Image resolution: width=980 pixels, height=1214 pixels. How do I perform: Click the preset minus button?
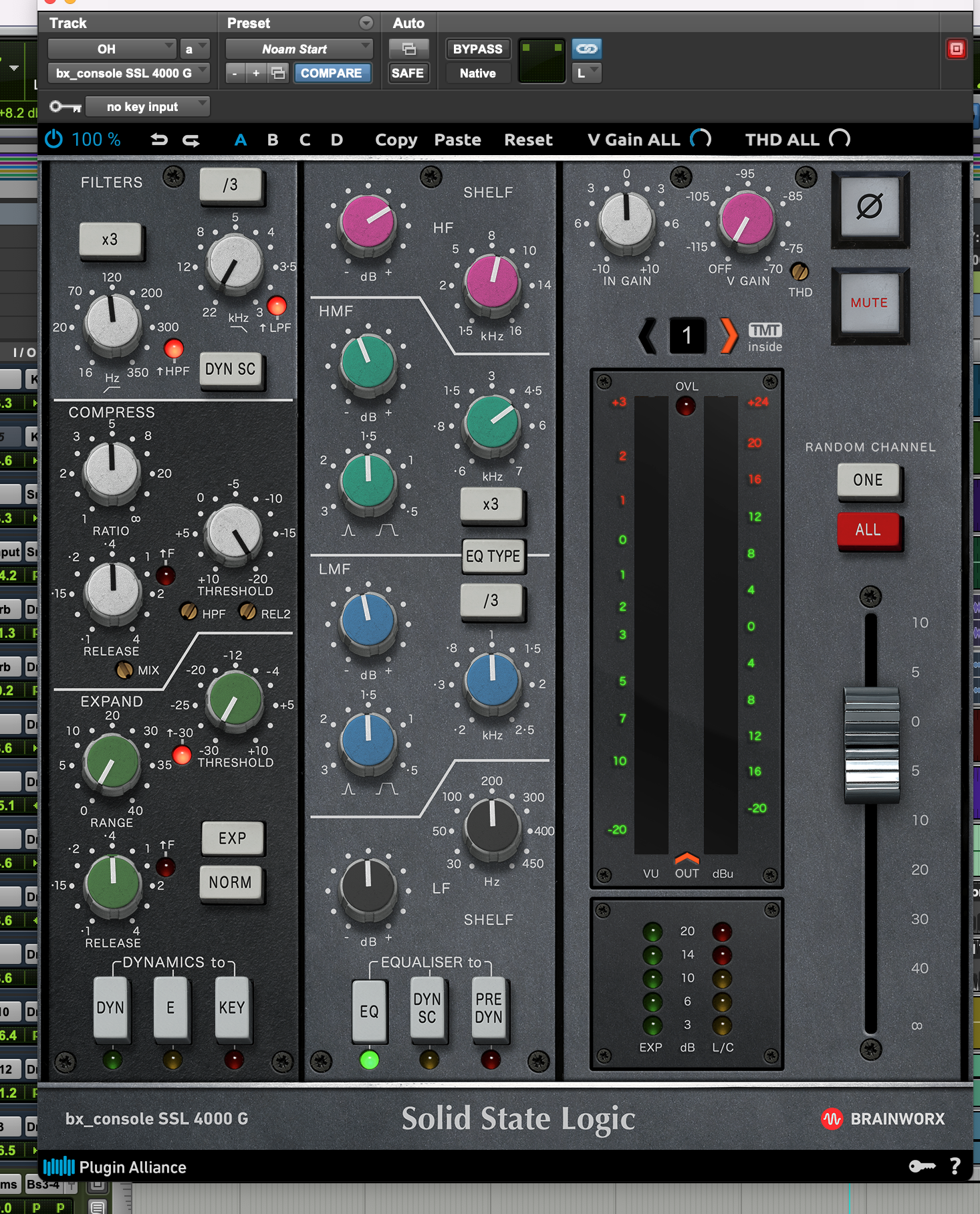[x=234, y=73]
